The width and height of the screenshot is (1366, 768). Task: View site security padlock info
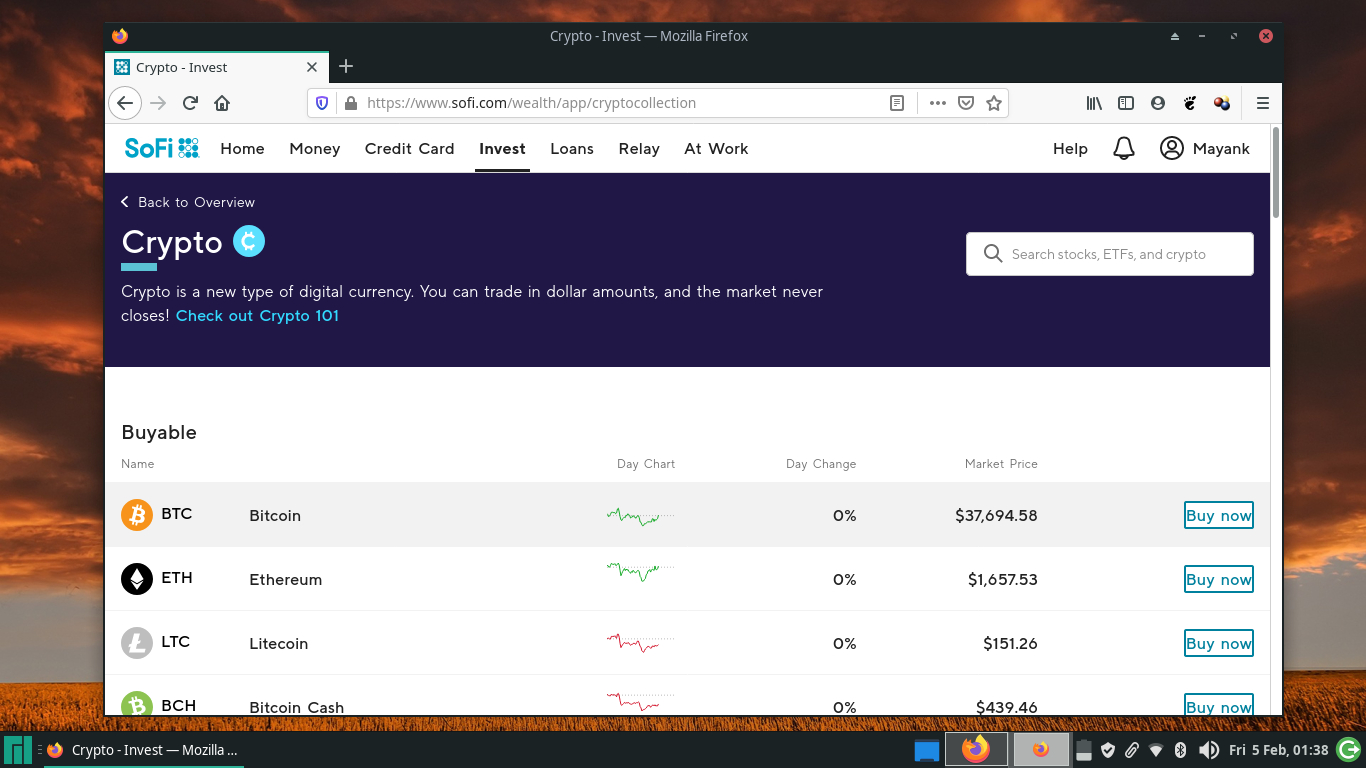click(350, 103)
